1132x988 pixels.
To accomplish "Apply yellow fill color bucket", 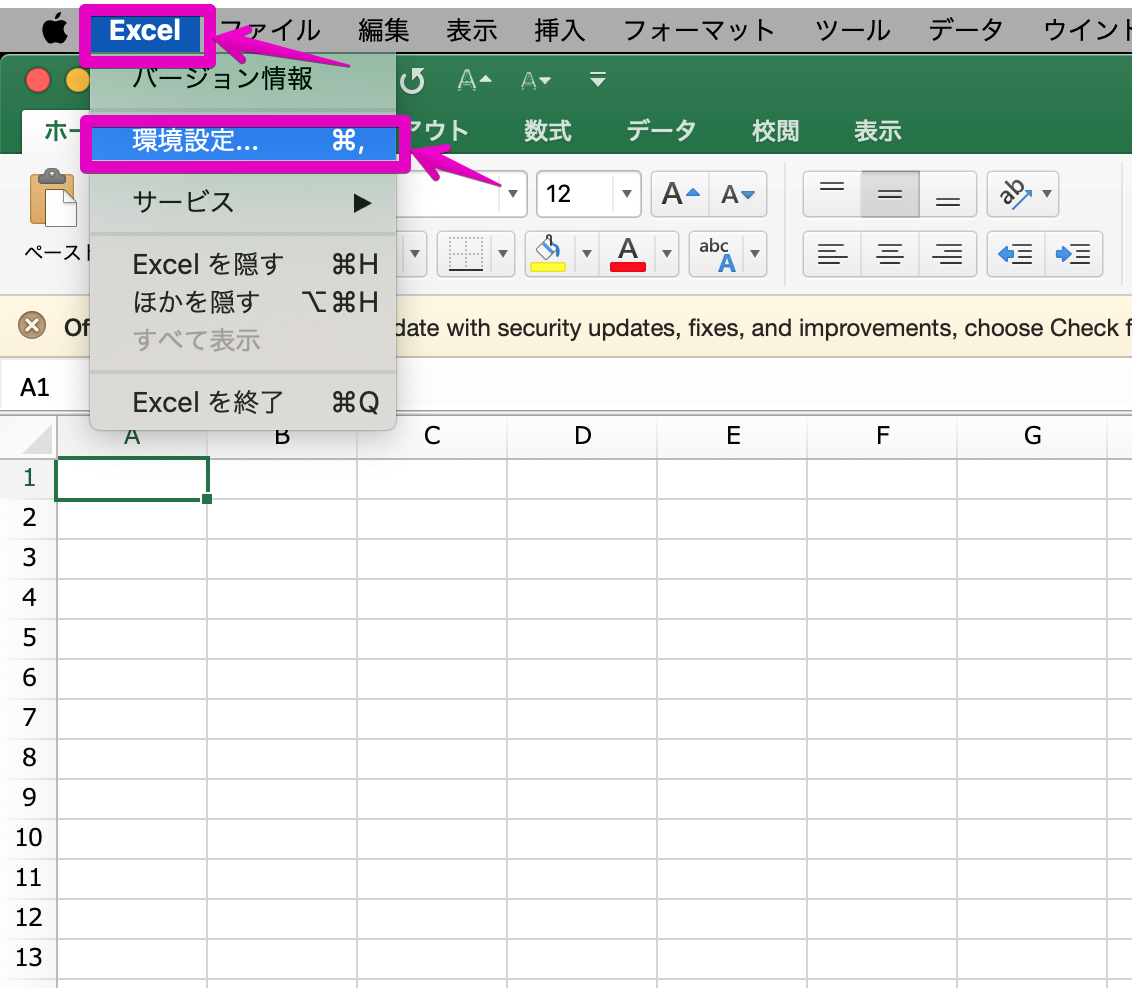I will [548, 253].
